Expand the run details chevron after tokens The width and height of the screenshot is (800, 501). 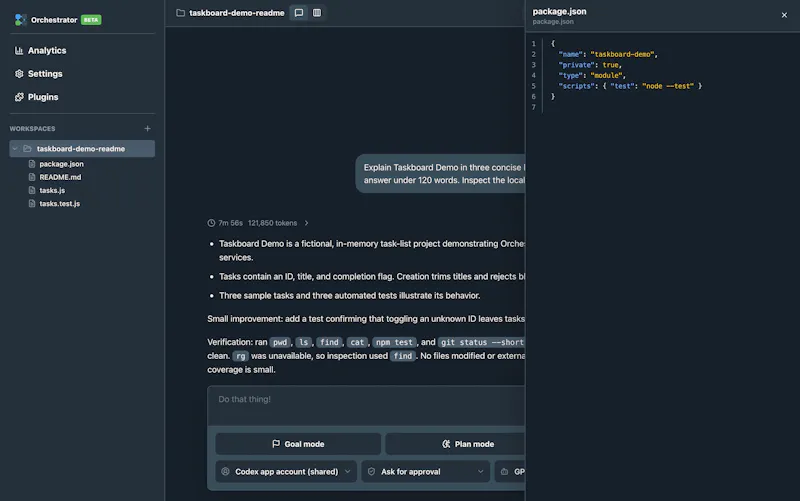click(x=307, y=223)
